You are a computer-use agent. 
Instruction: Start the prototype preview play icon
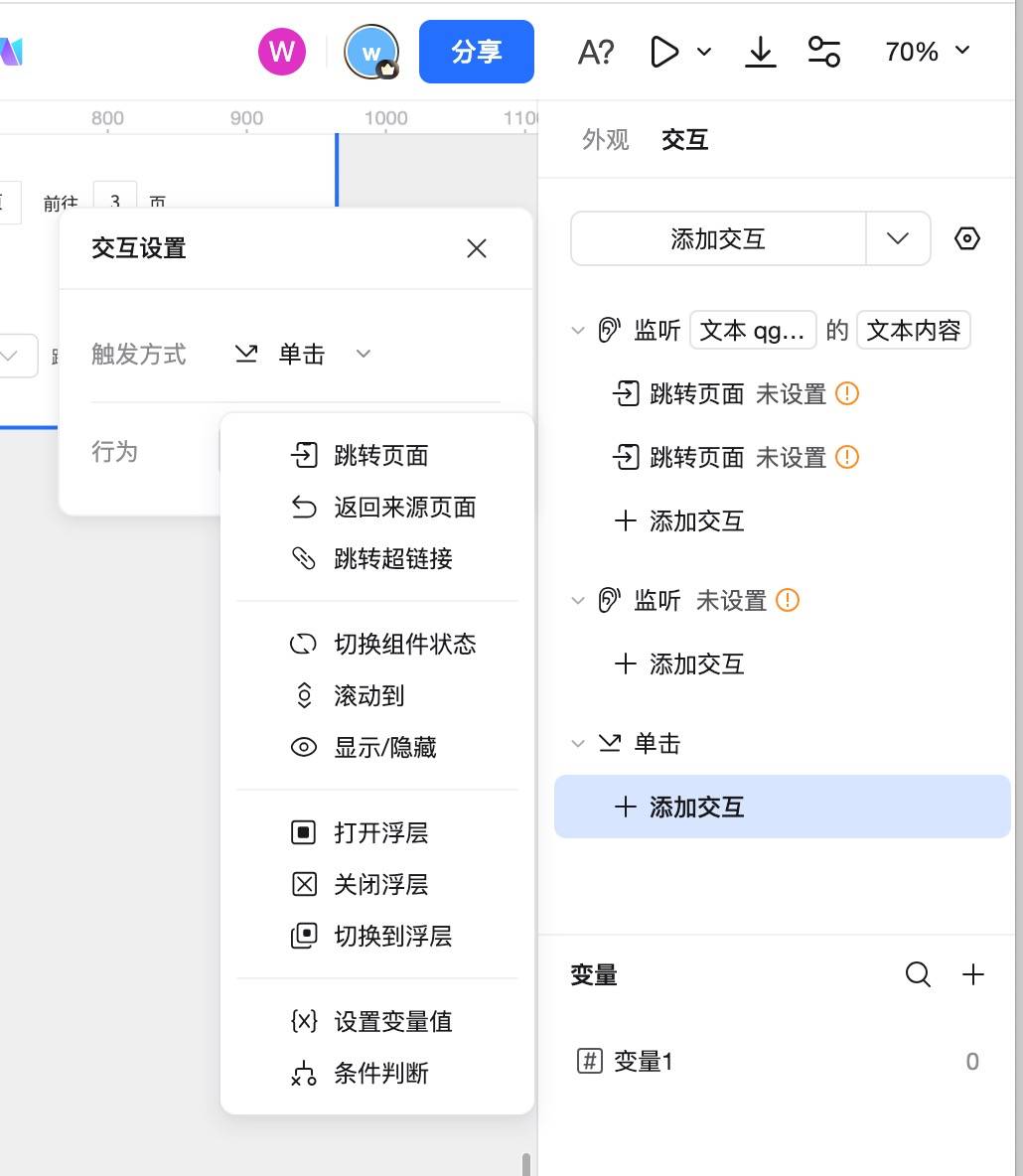[664, 52]
